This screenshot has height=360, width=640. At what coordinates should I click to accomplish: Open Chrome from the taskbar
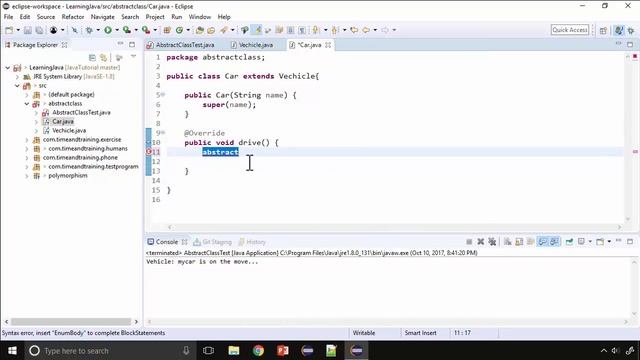click(x=258, y=351)
